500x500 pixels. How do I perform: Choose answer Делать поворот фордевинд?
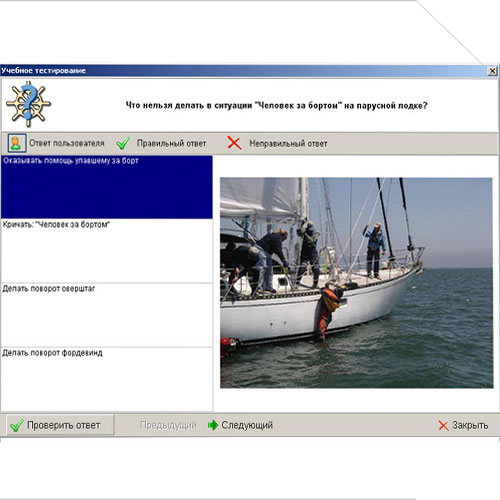pyautogui.click(x=107, y=379)
